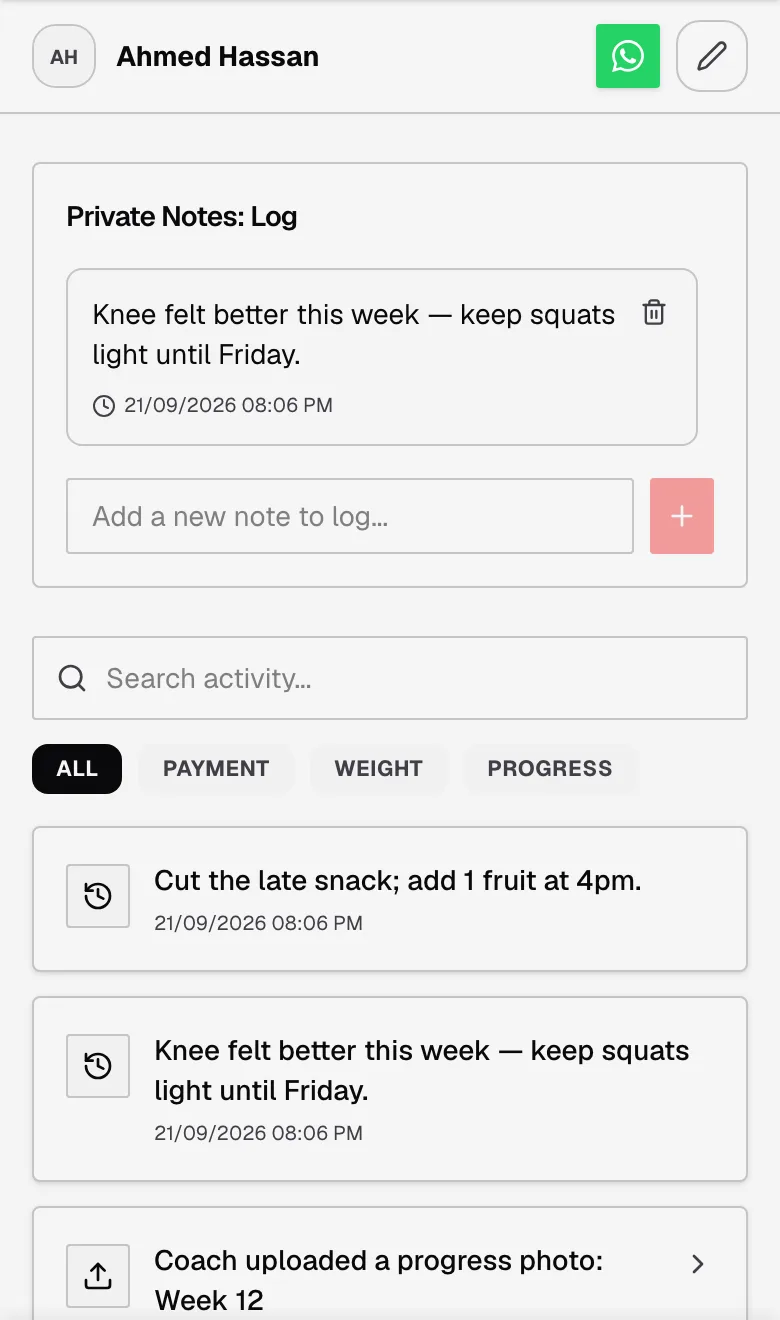This screenshot has width=780, height=1320.
Task: Click the pencil edit icon
Action: (x=712, y=56)
